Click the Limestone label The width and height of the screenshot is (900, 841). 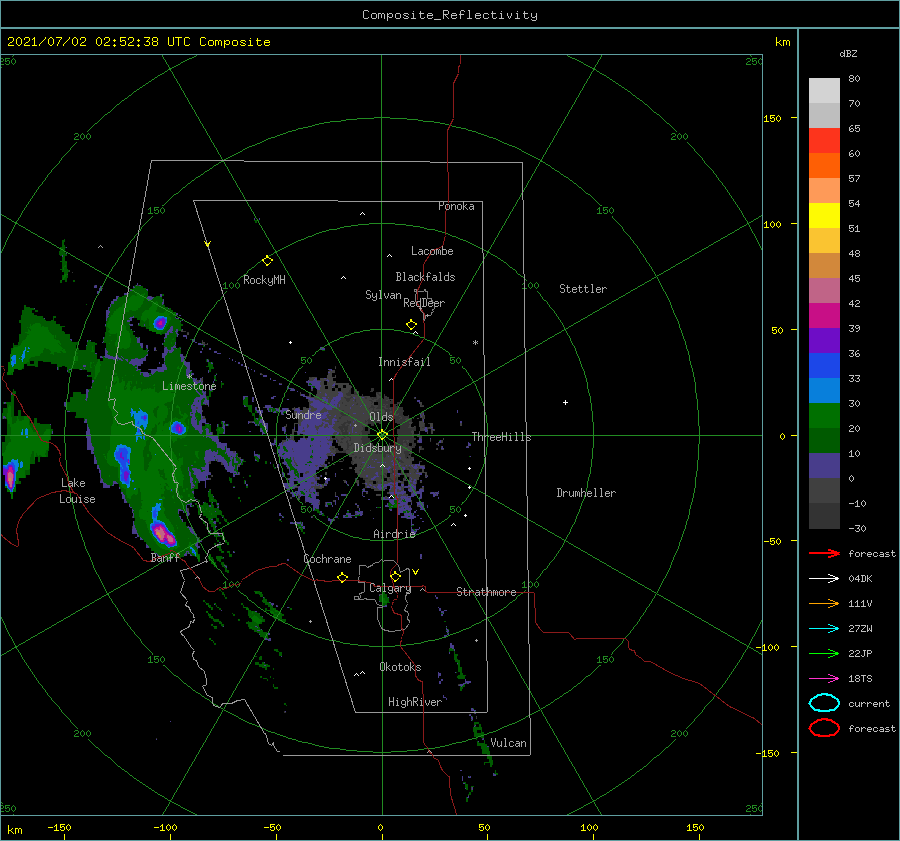pyautogui.click(x=189, y=386)
